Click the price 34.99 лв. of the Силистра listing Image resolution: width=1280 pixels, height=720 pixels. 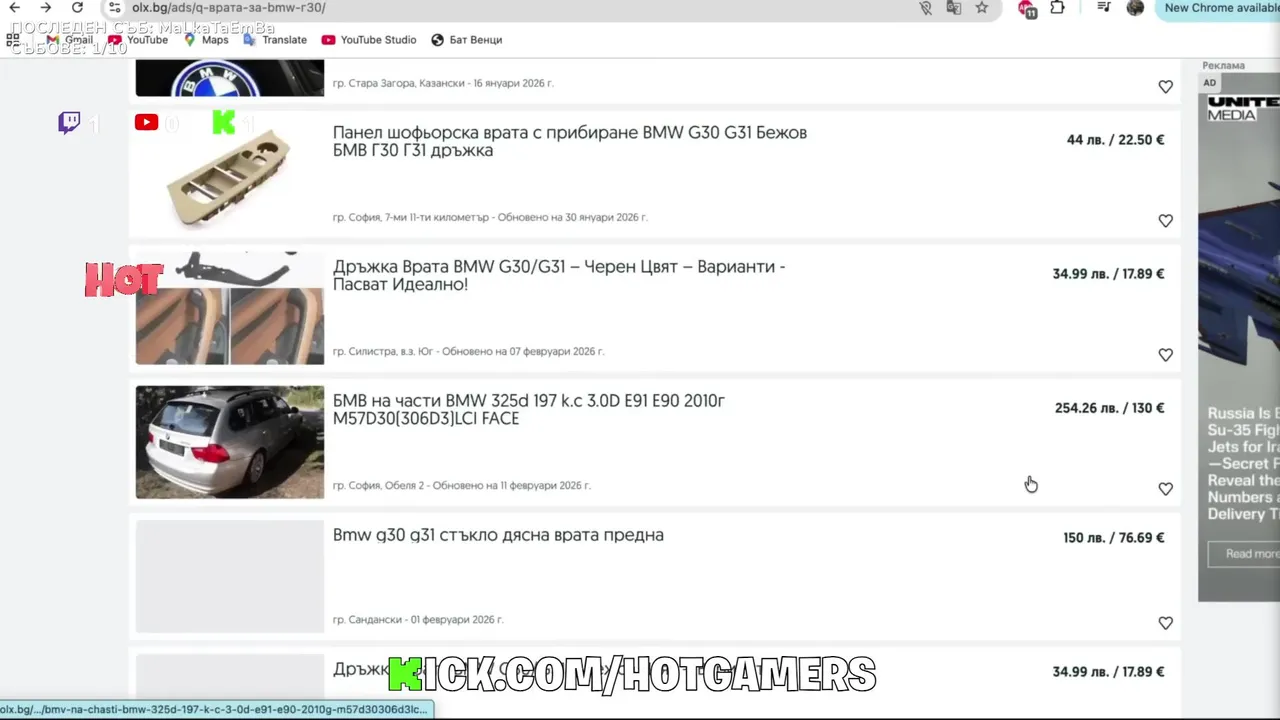1108,274
